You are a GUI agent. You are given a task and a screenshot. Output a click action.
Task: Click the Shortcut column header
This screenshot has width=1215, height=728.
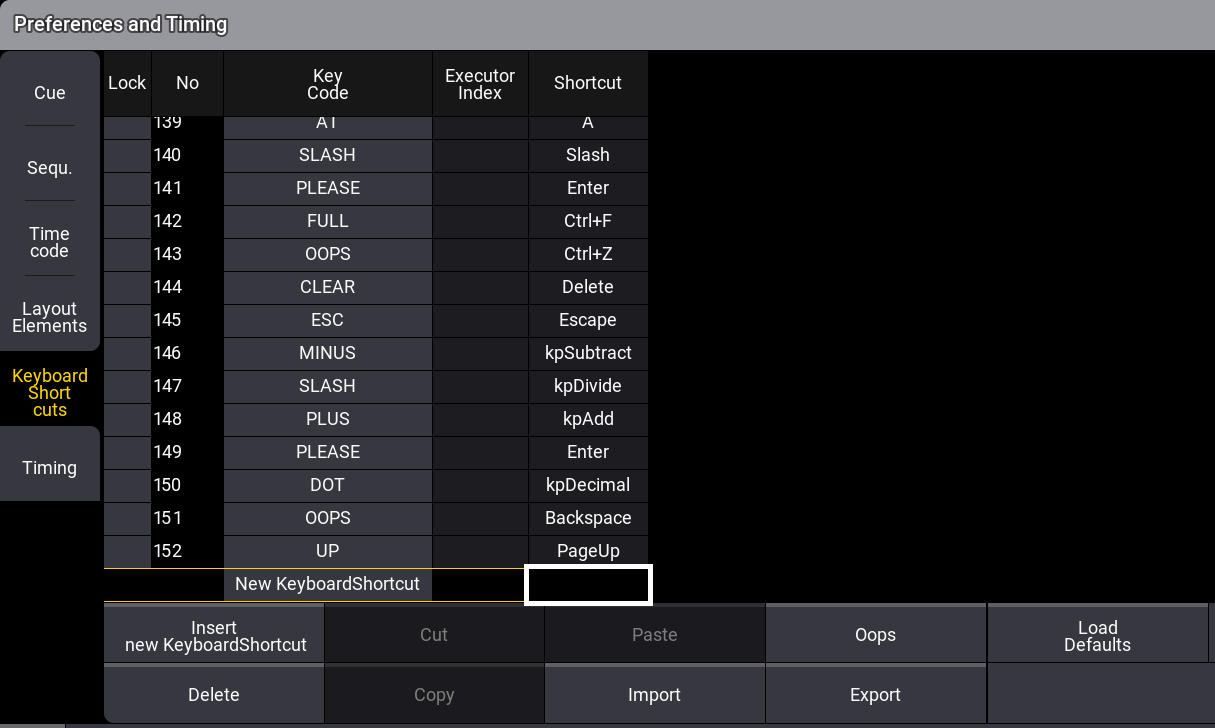588,84
